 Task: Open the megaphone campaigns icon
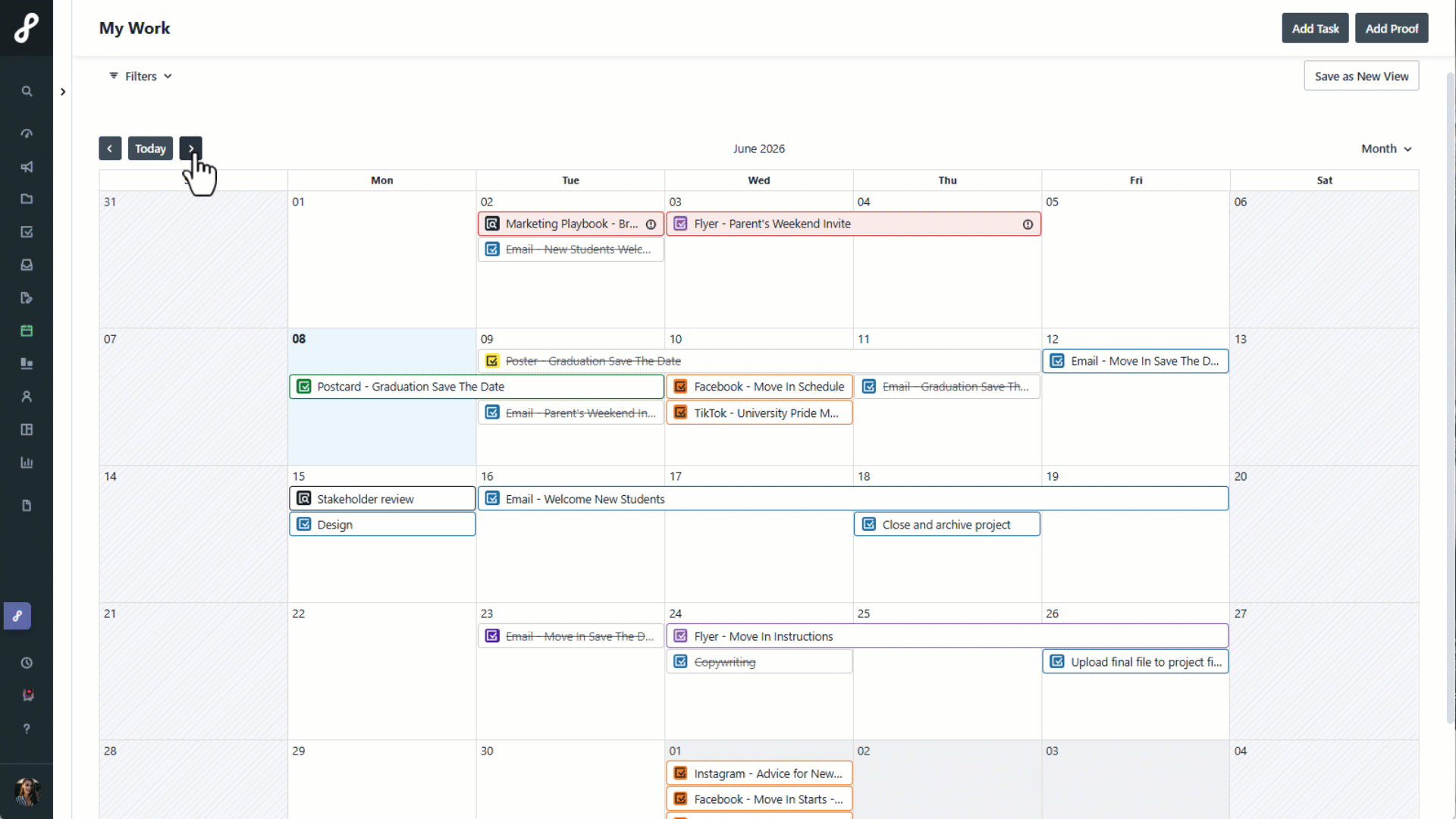pyautogui.click(x=27, y=167)
